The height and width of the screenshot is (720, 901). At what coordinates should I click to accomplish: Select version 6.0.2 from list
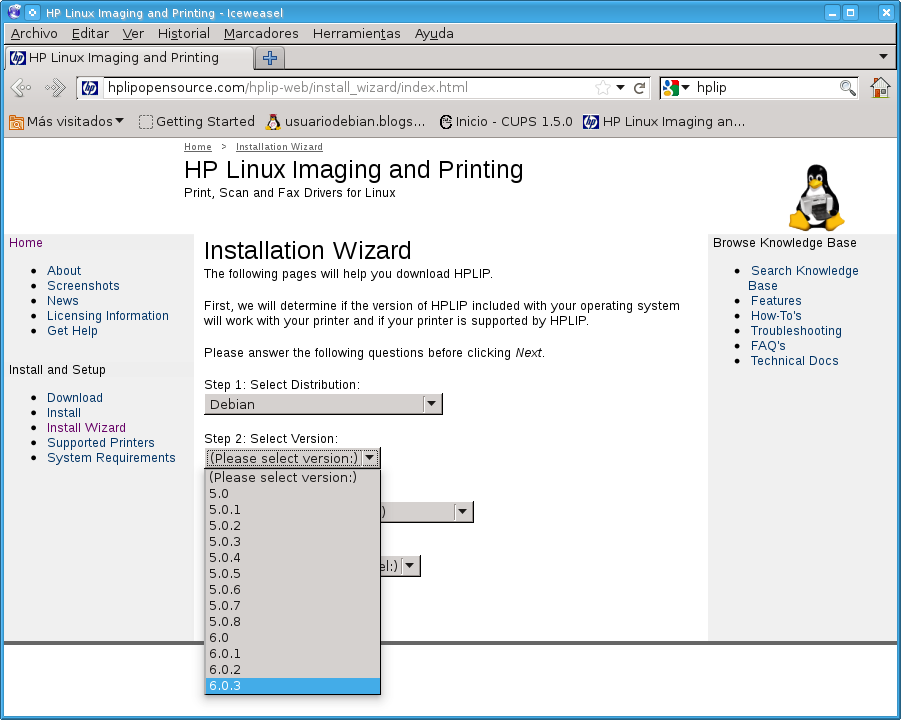tap(292, 670)
